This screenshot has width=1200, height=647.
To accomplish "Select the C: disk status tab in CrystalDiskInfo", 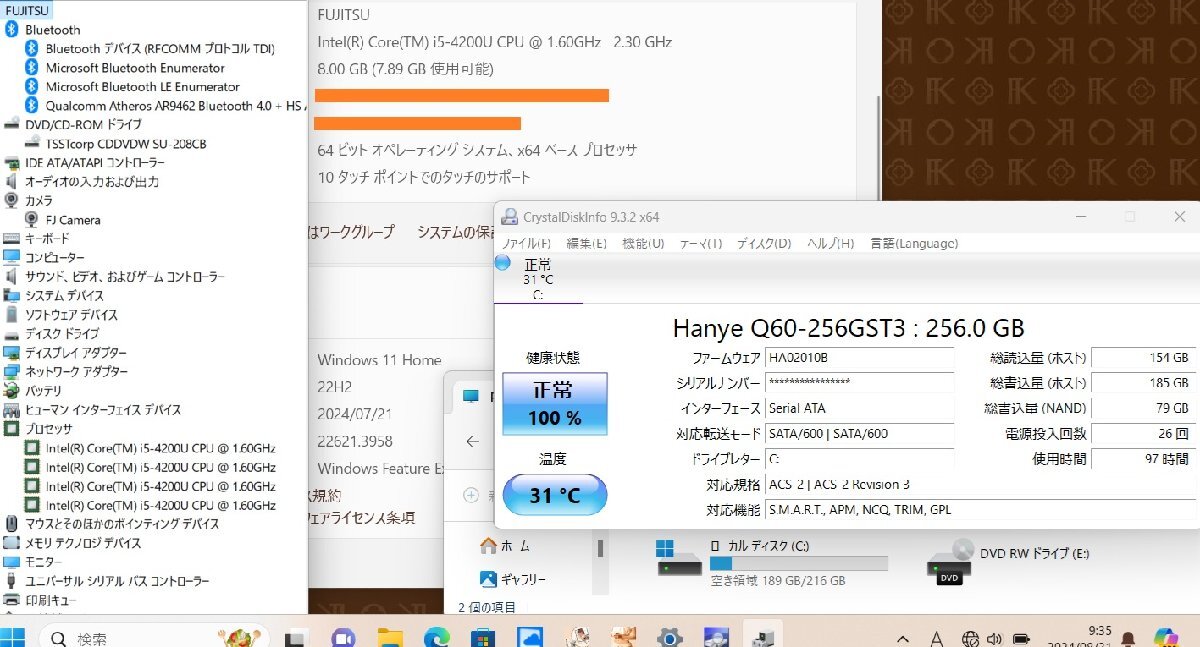I will [x=538, y=278].
